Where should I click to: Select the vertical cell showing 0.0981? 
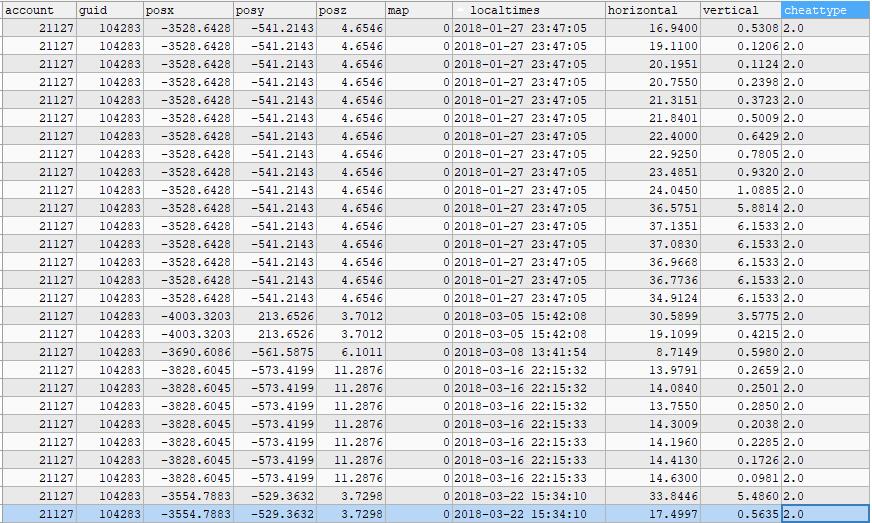tap(740, 478)
